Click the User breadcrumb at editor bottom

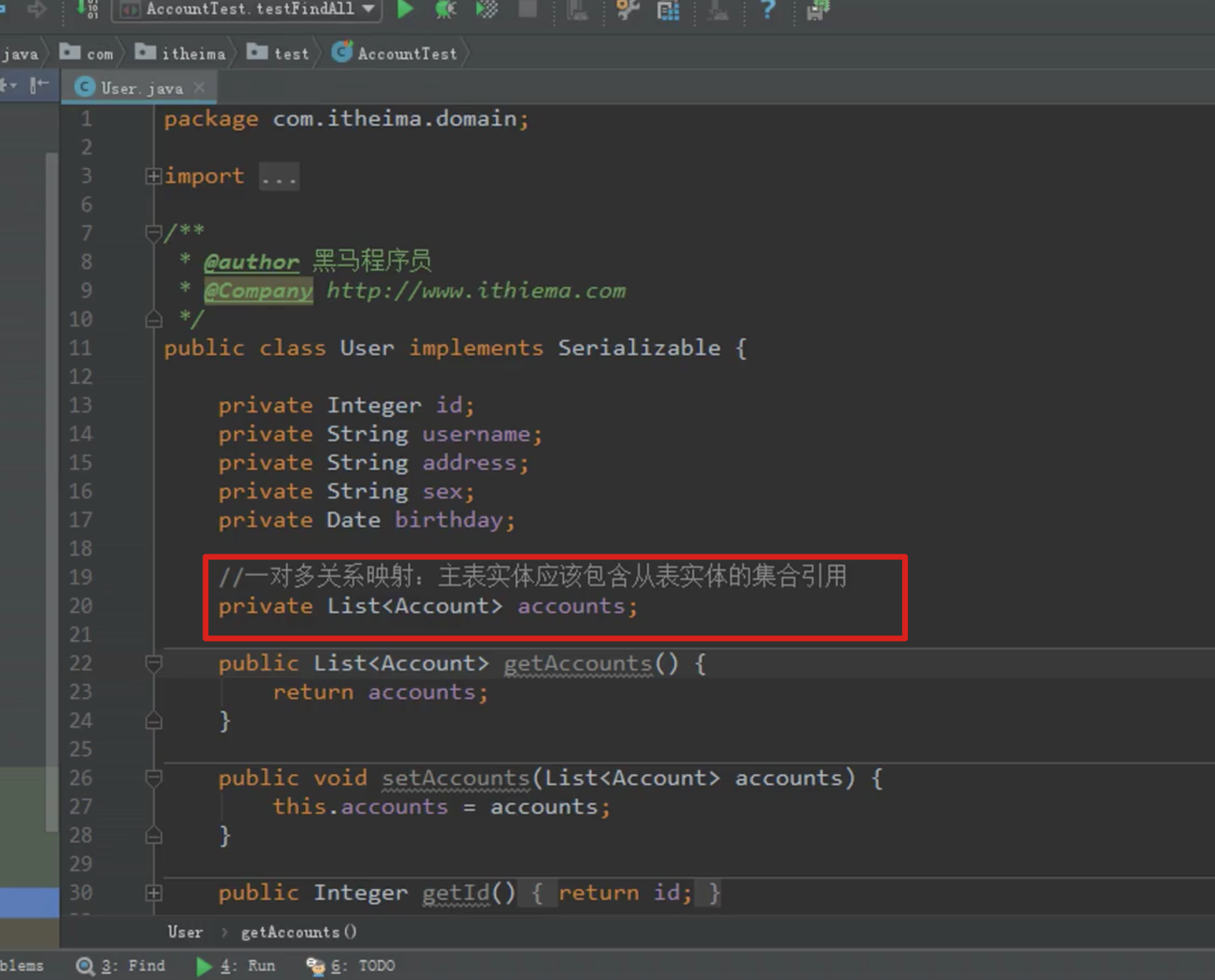point(185,932)
